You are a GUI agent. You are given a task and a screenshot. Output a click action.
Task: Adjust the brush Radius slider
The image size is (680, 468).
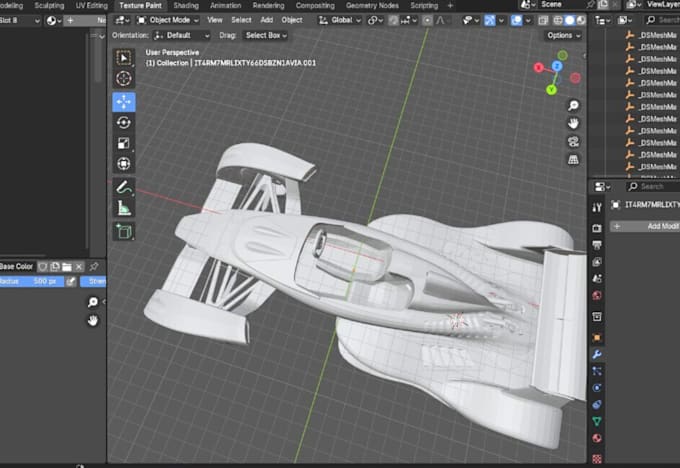pyautogui.click(x=32, y=281)
